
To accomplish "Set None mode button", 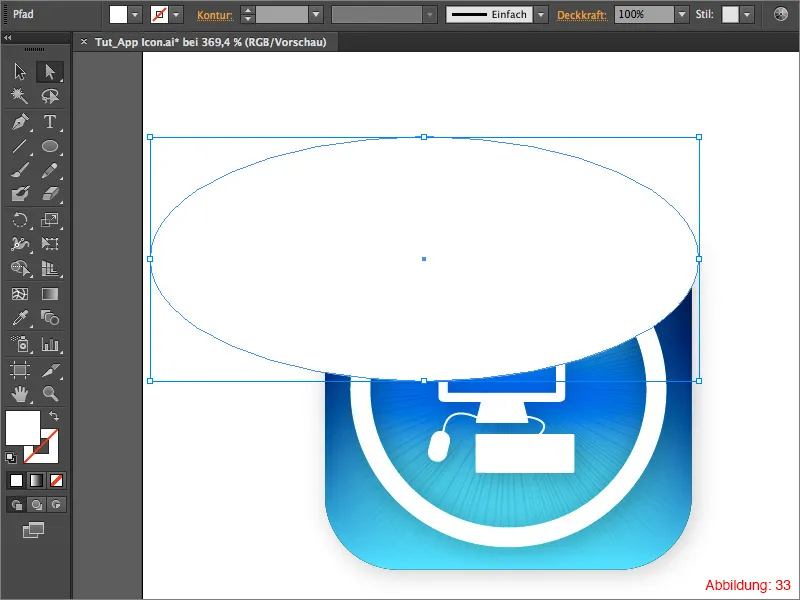I will coord(56,480).
